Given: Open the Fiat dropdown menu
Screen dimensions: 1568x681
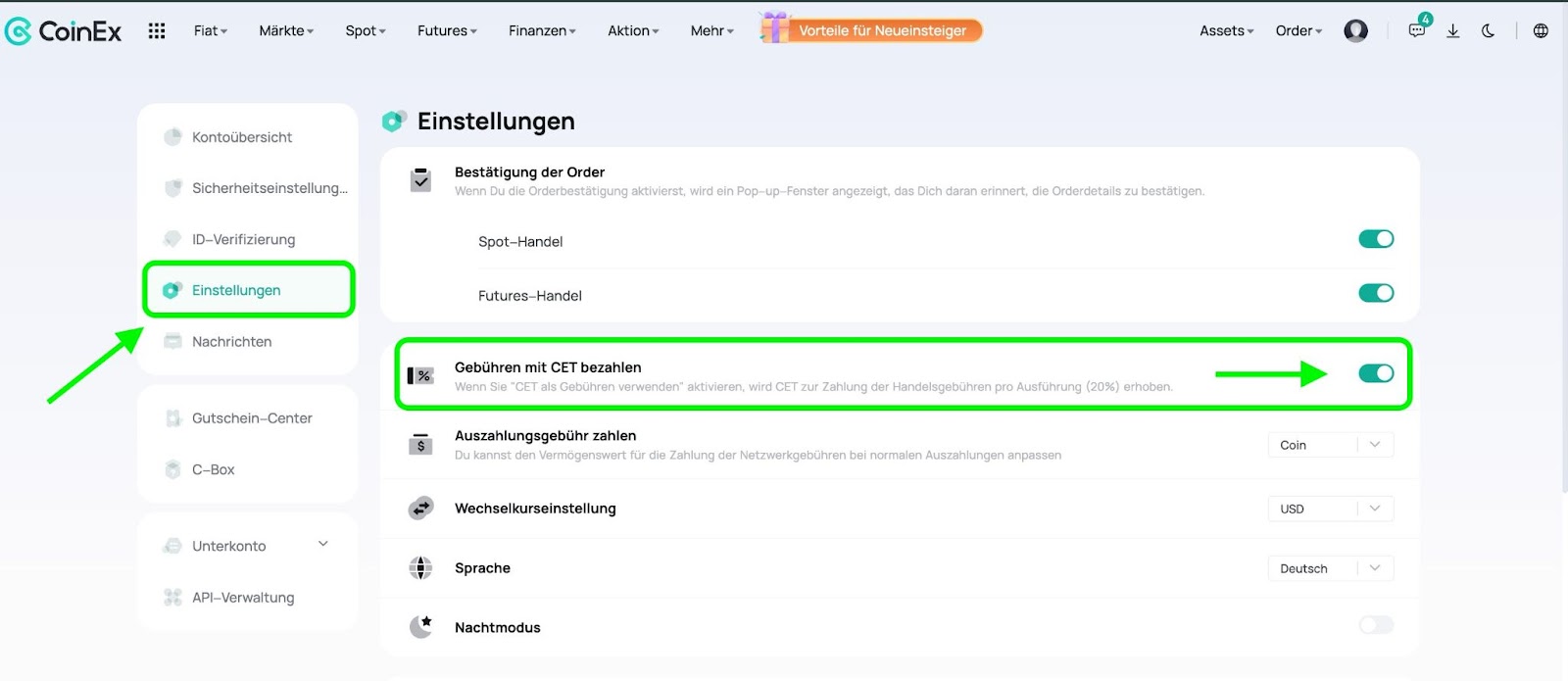Looking at the screenshot, I should pyautogui.click(x=211, y=30).
